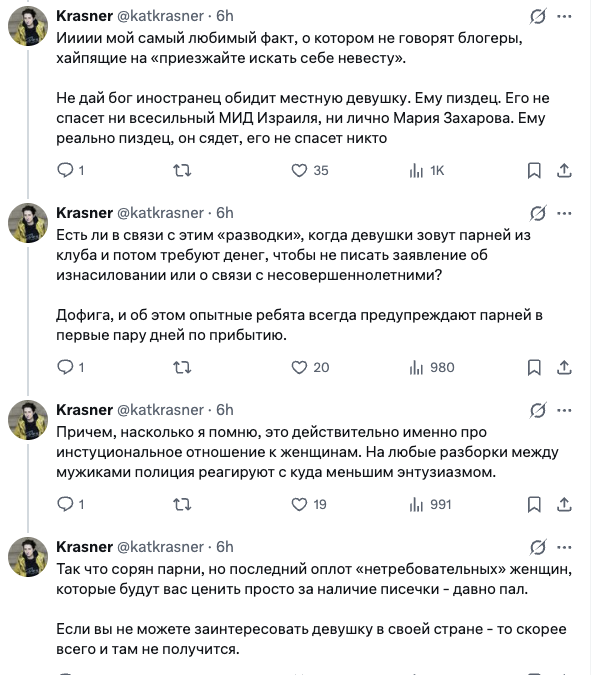
Task: Bookmark the tweet with 980 views
Action: pyautogui.click(x=534, y=367)
